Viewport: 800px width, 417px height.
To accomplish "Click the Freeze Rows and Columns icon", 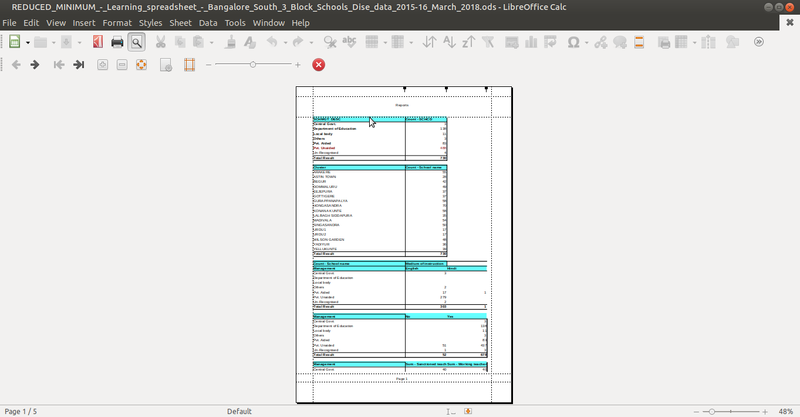I will pyautogui.click(x=682, y=42).
